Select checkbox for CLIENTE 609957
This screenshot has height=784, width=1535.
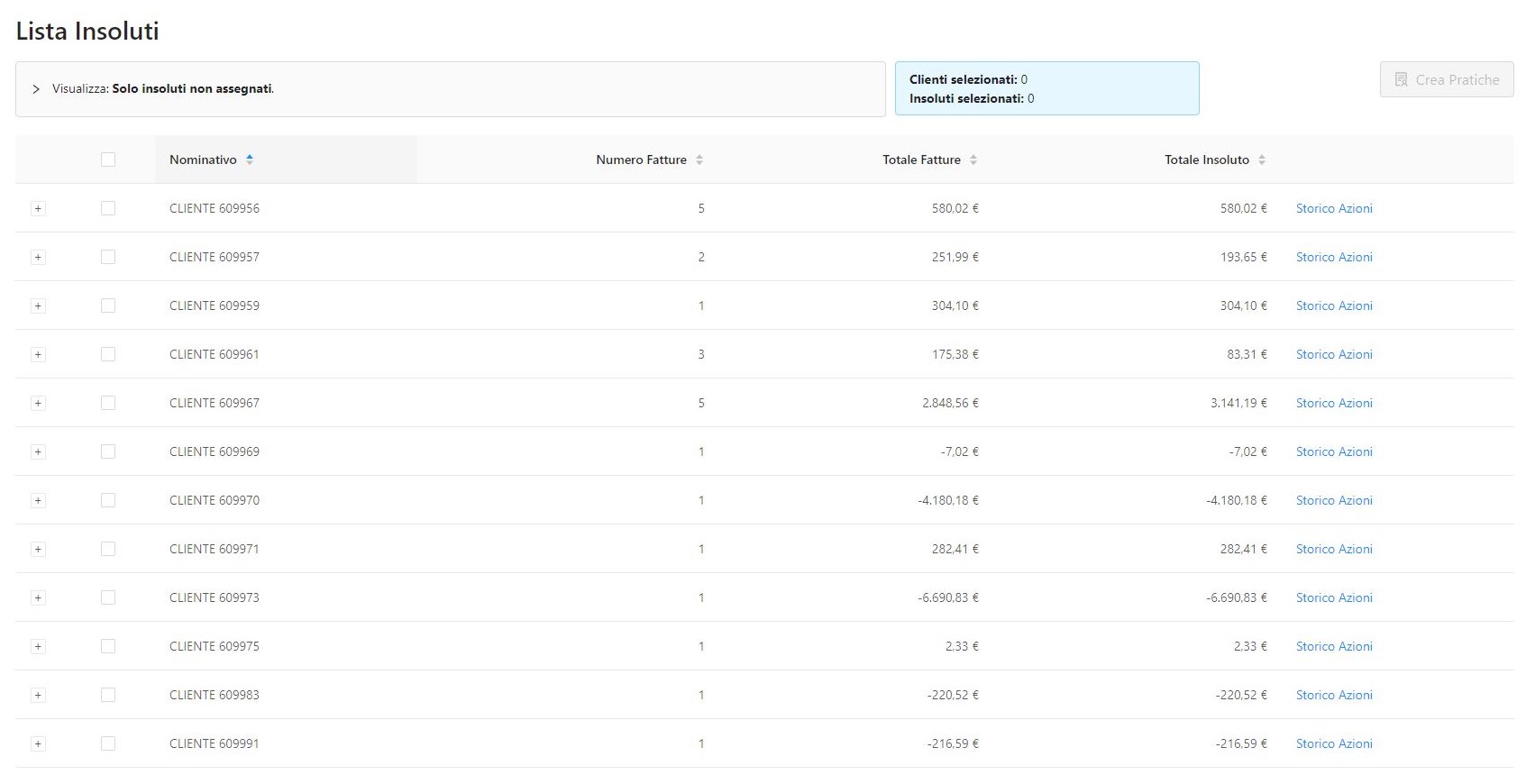click(108, 257)
